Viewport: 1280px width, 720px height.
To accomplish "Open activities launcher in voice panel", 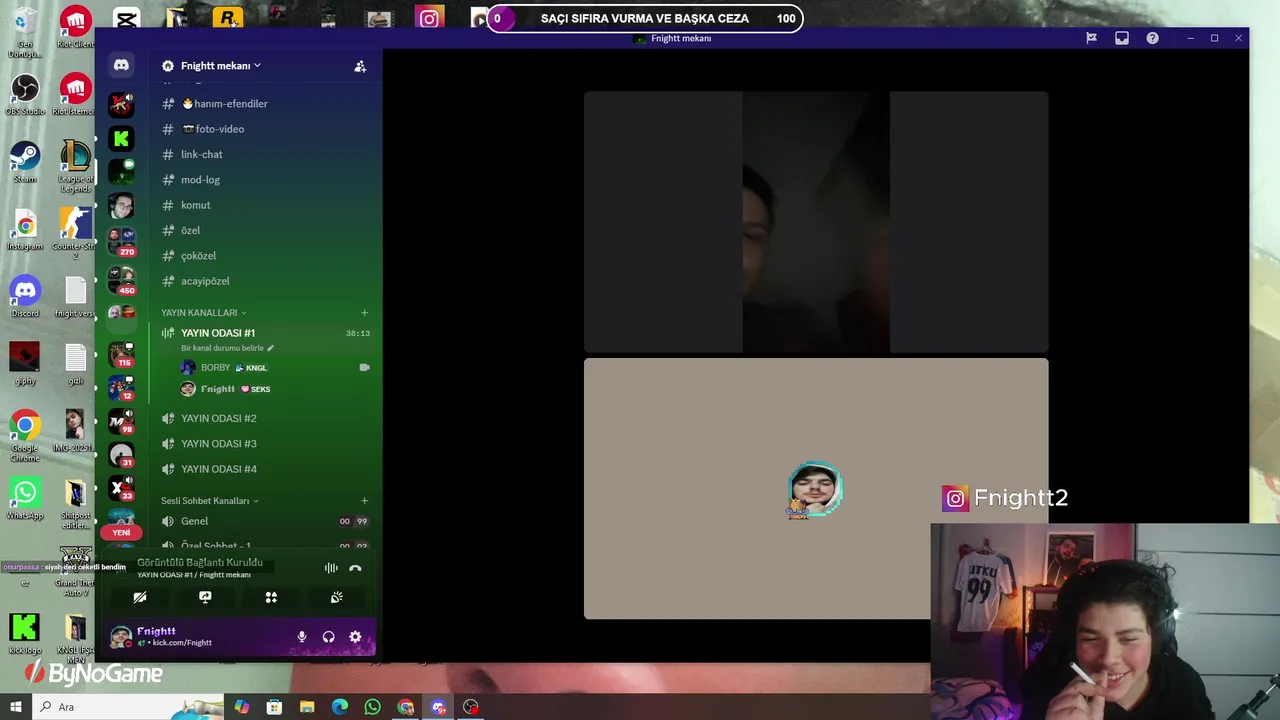I will click(271, 597).
